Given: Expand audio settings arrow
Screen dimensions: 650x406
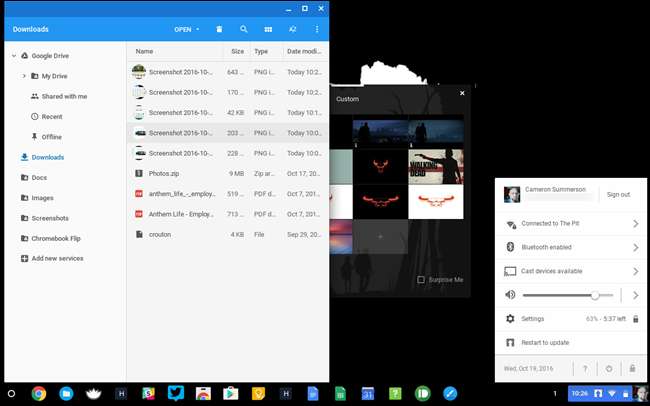Looking at the screenshot, I should point(635,295).
